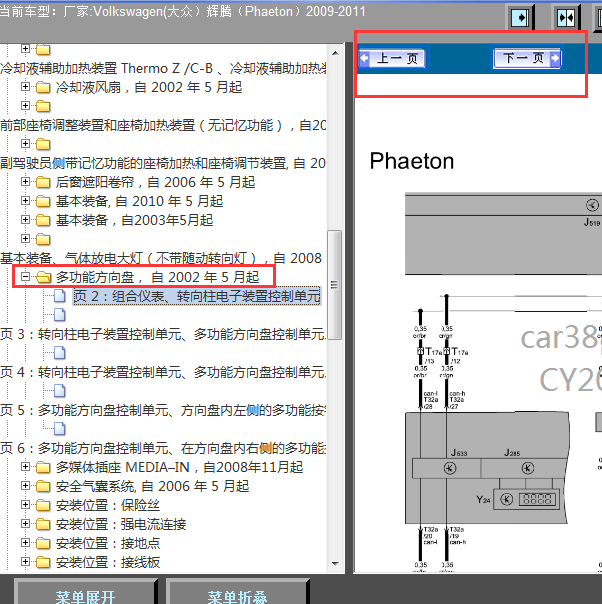Open 页 2：组合仪表、转向柱电子装置控制单元
This screenshot has width=602, height=604.
pyautogui.click(x=197, y=296)
